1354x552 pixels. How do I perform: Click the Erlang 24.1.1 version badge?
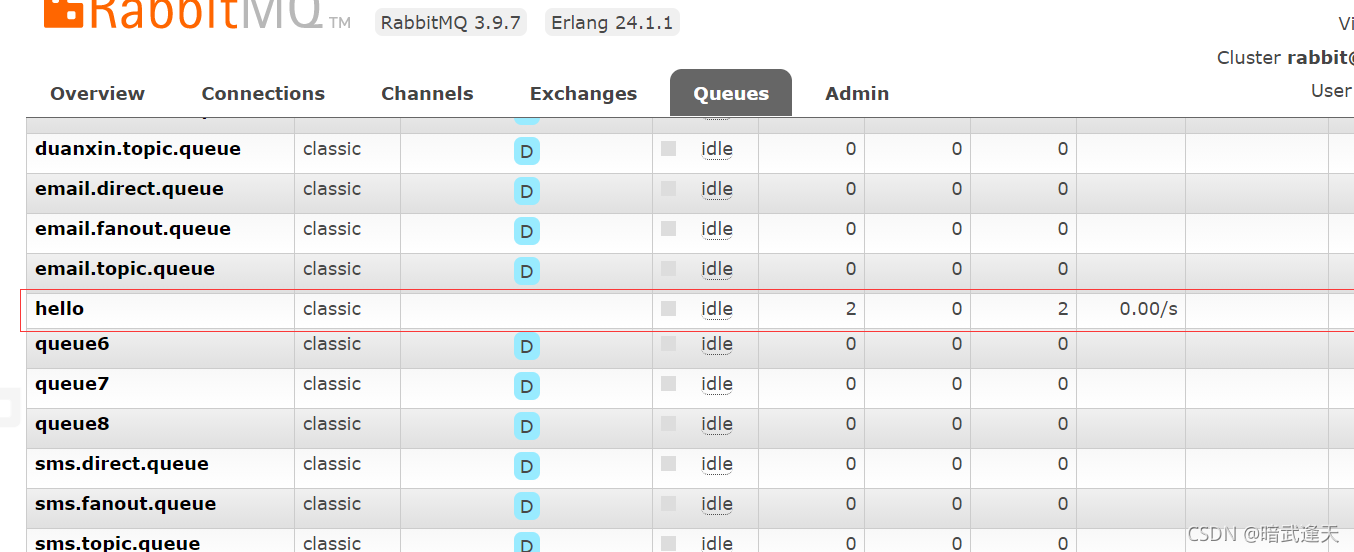(612, 23)
